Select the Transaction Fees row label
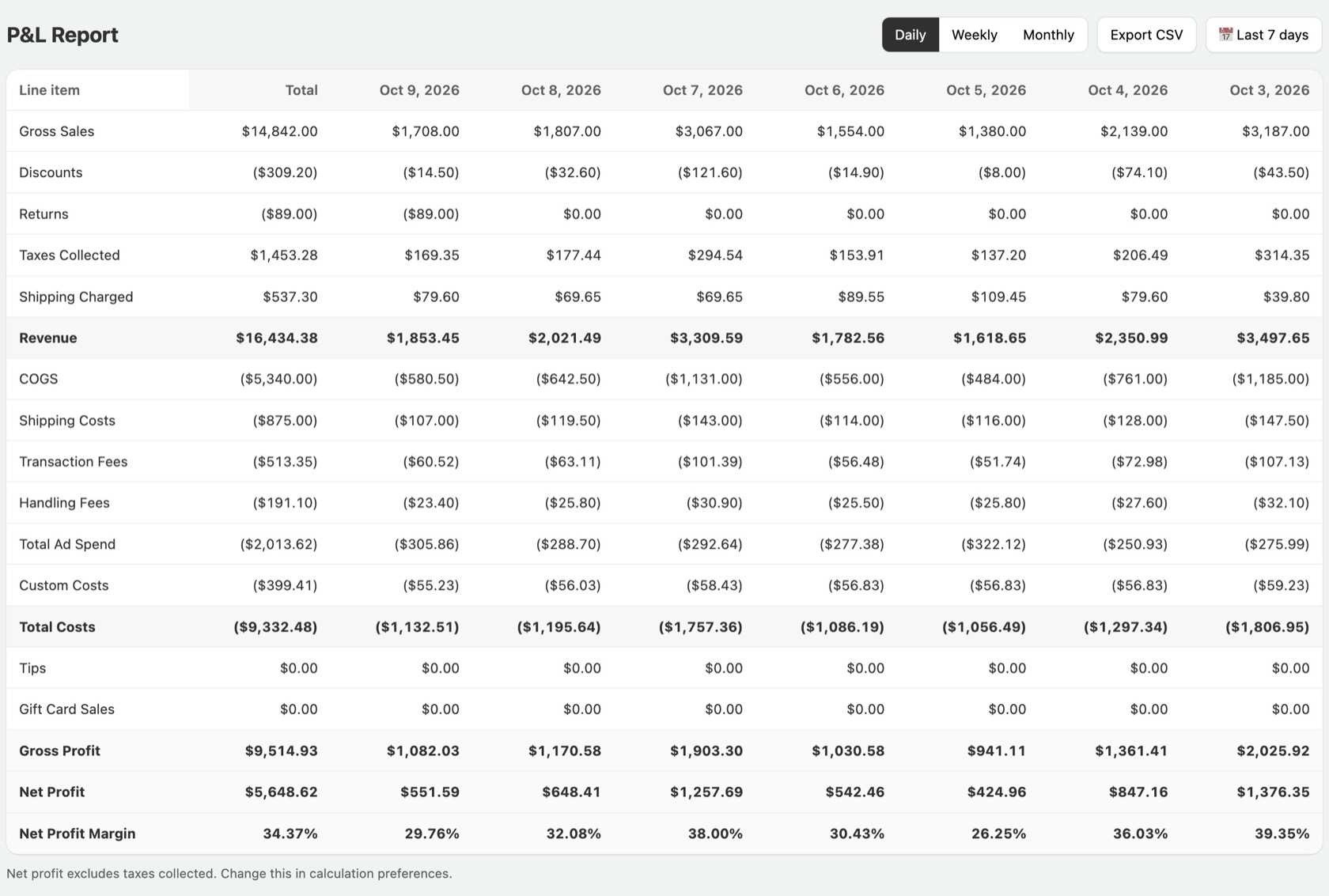Image resolution: width=1329 pixels, height=896 pixels. point(74,462)
